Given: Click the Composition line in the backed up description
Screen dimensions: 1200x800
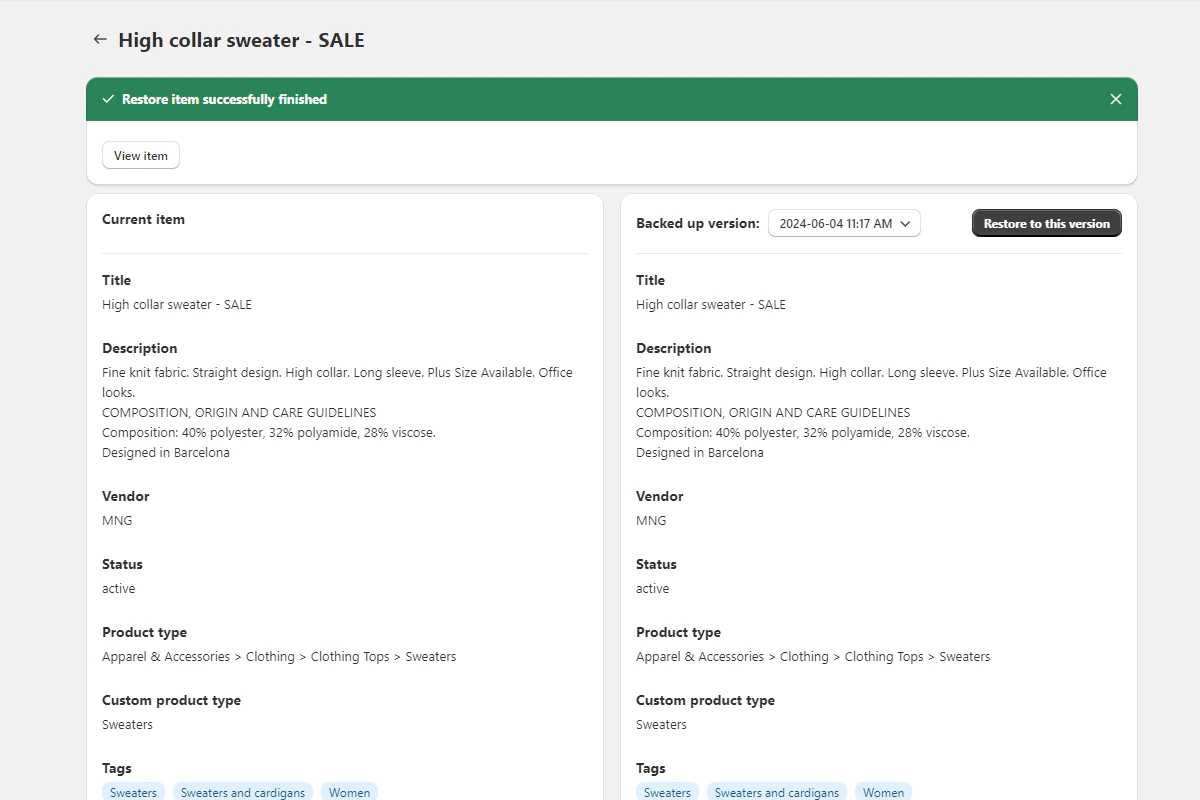Looking at the screenshot, I should pyautogui.click(x=803, y=433).
